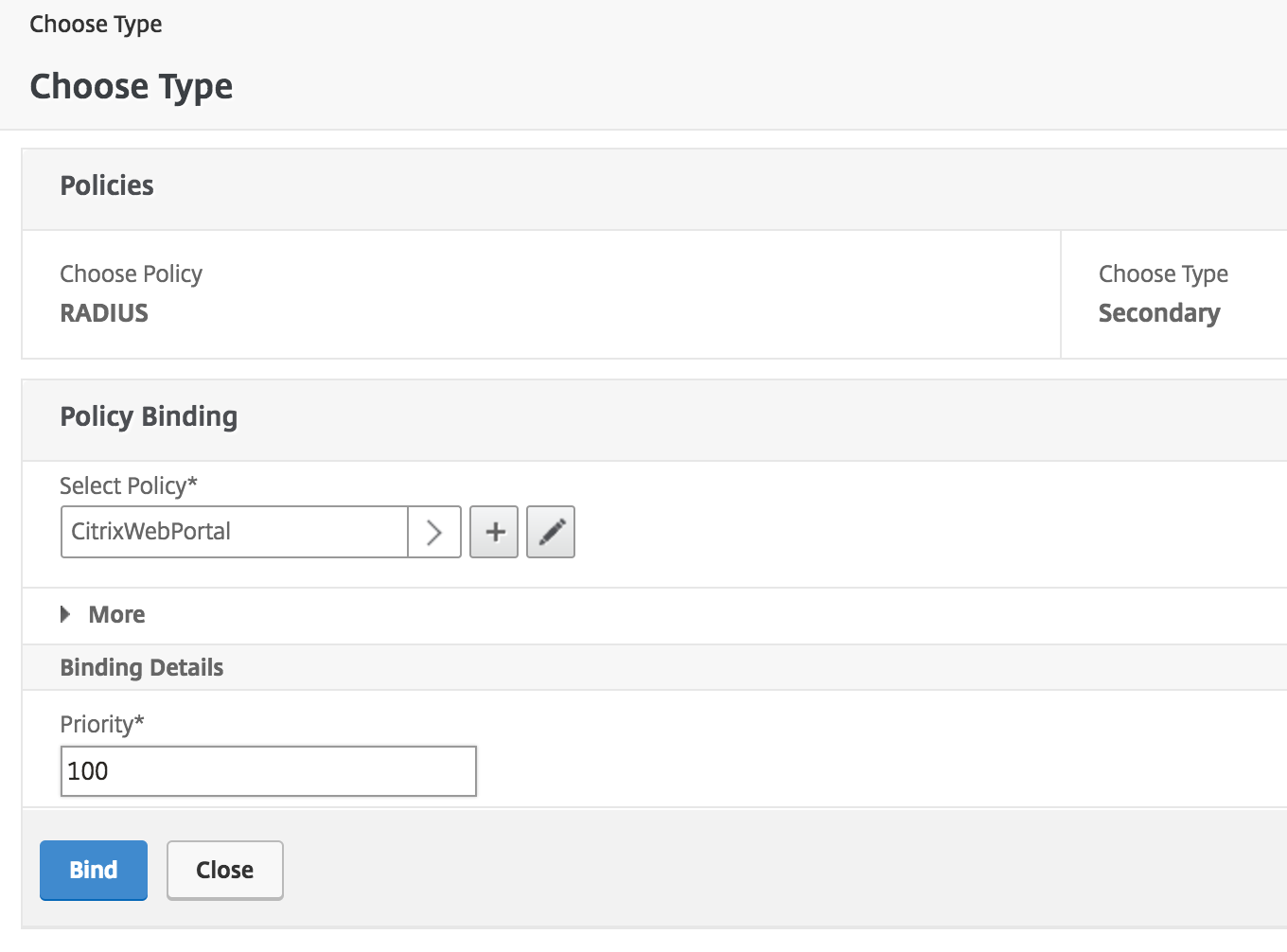Click the Choose Type breadcrumb text
This screenshot has width=1287, height=952.
96,24
